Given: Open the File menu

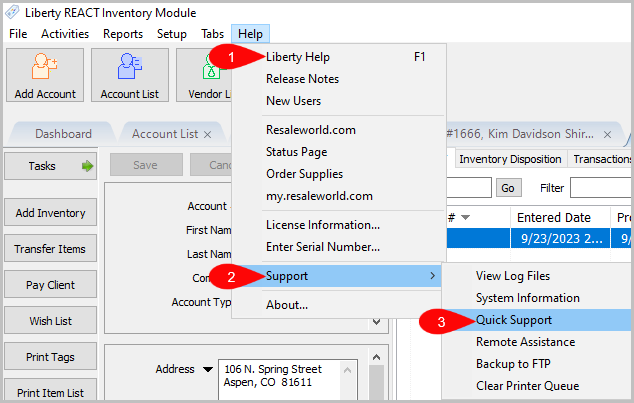Looking at the screenshot, I should point(18,34).
